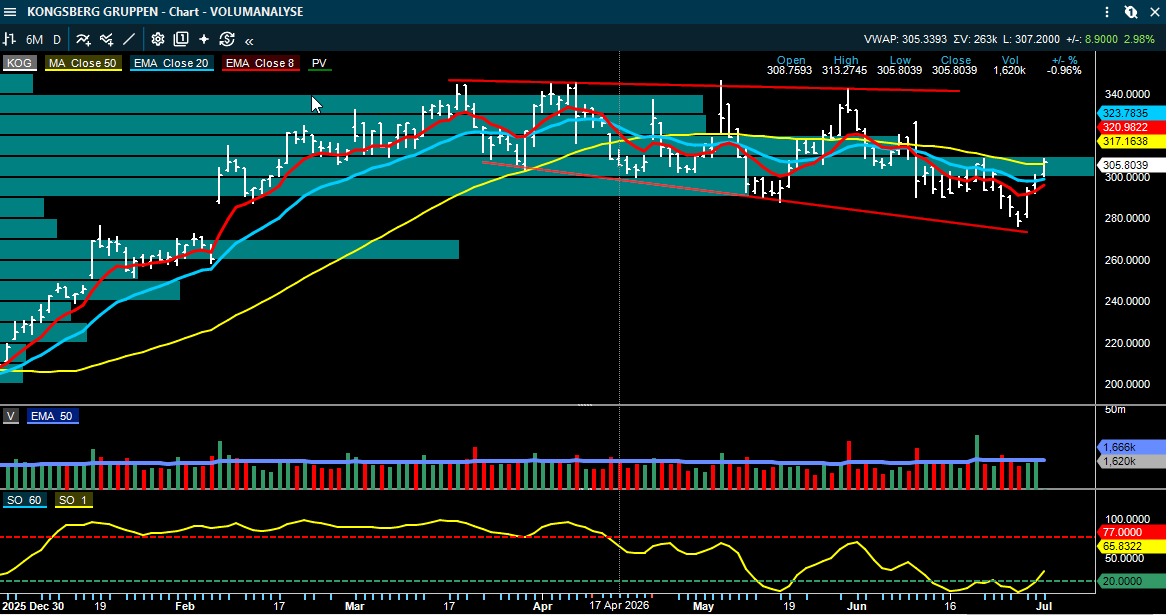Image resolution: width=1166 pixels, height=615 pixels.
Task: Click the add indicator icon
Action: click(x=83, y=39)
